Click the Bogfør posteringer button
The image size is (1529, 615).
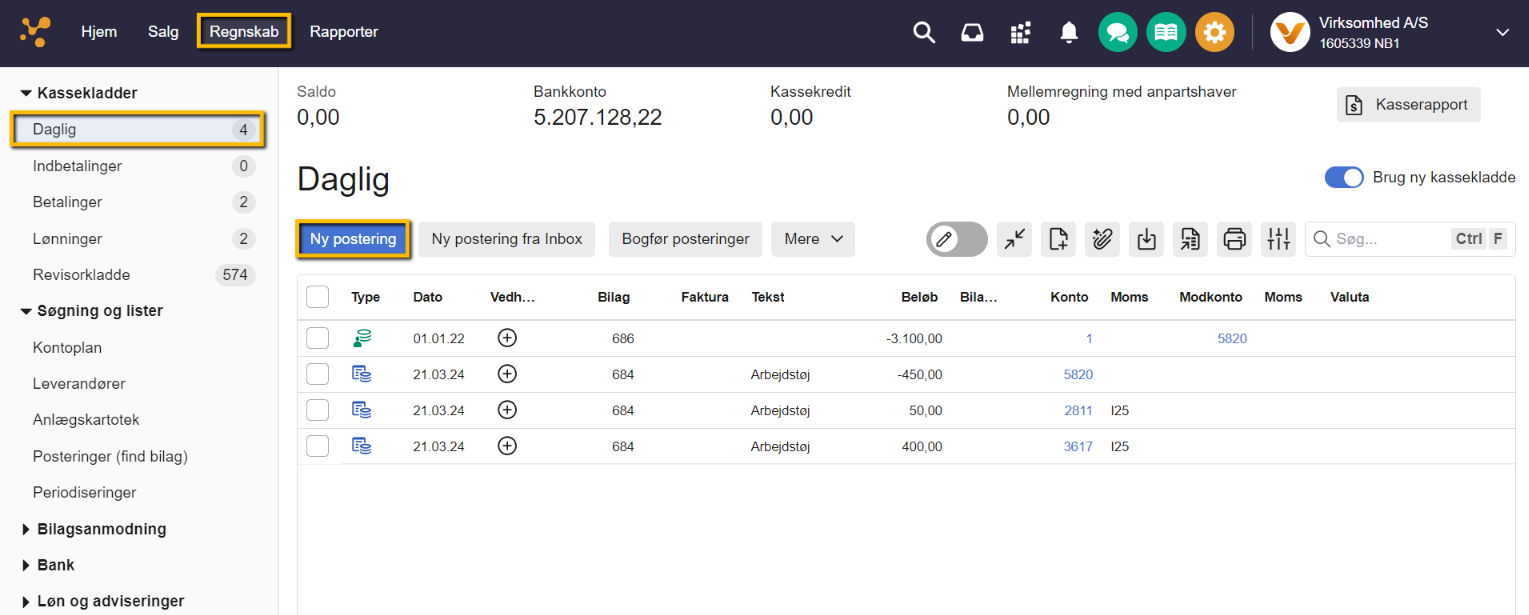[x=686, y=239]
